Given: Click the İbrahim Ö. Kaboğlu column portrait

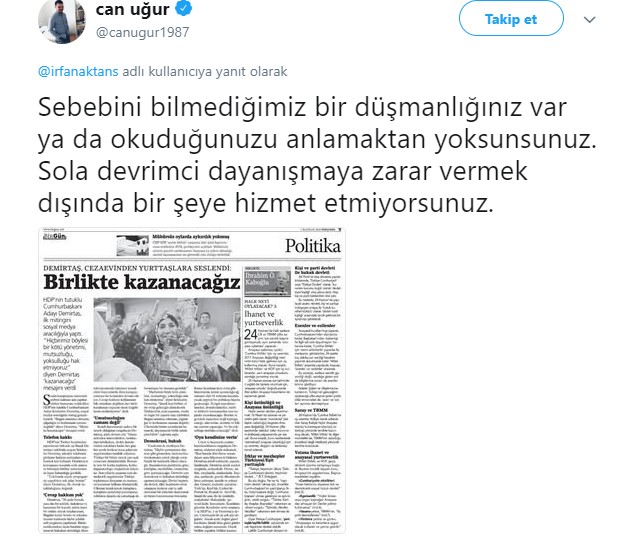Looking at the screenshot, I should point(267,282).
